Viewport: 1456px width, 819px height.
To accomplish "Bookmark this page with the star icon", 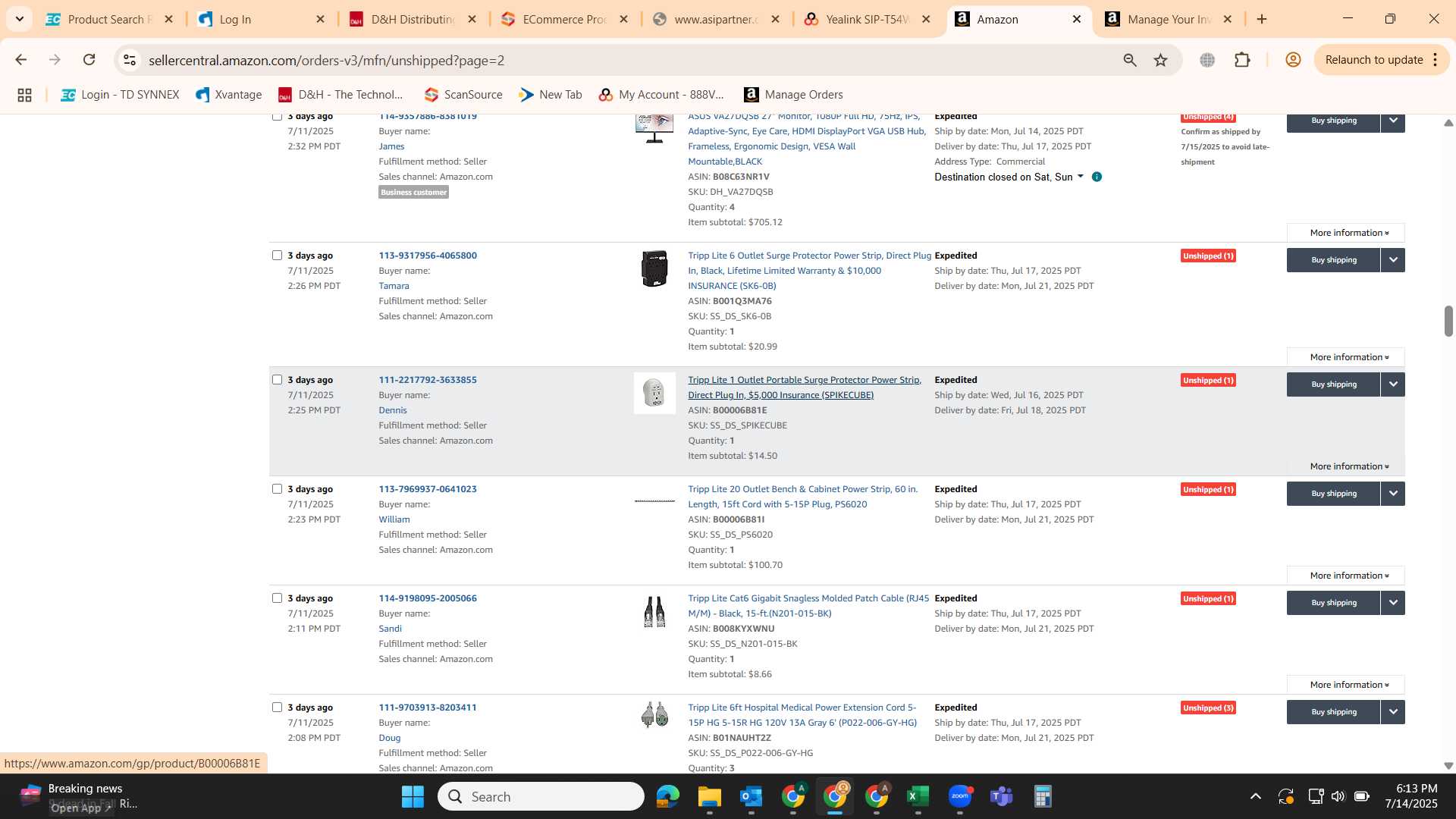I will pos(1160,60).
